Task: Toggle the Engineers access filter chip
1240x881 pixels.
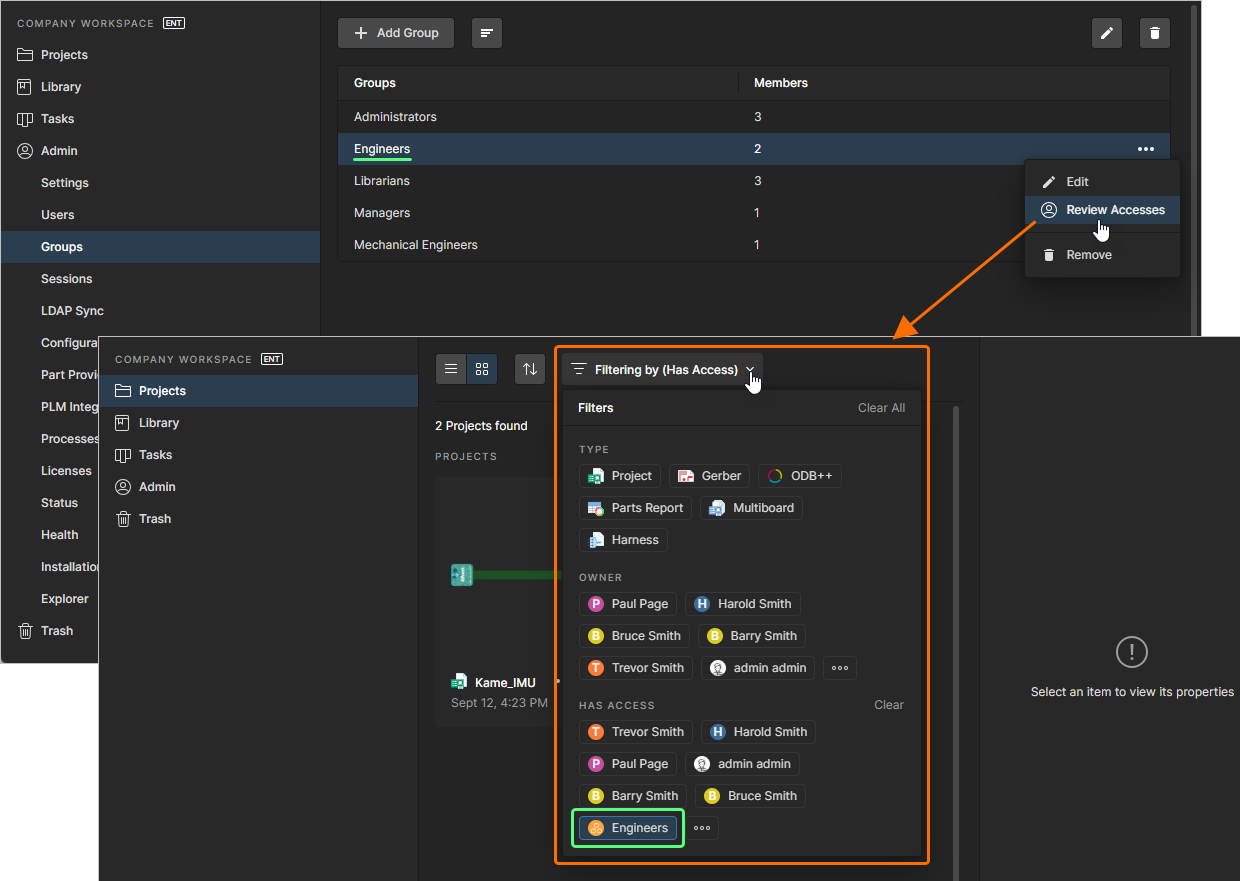Action: click(x=628, y=828)
